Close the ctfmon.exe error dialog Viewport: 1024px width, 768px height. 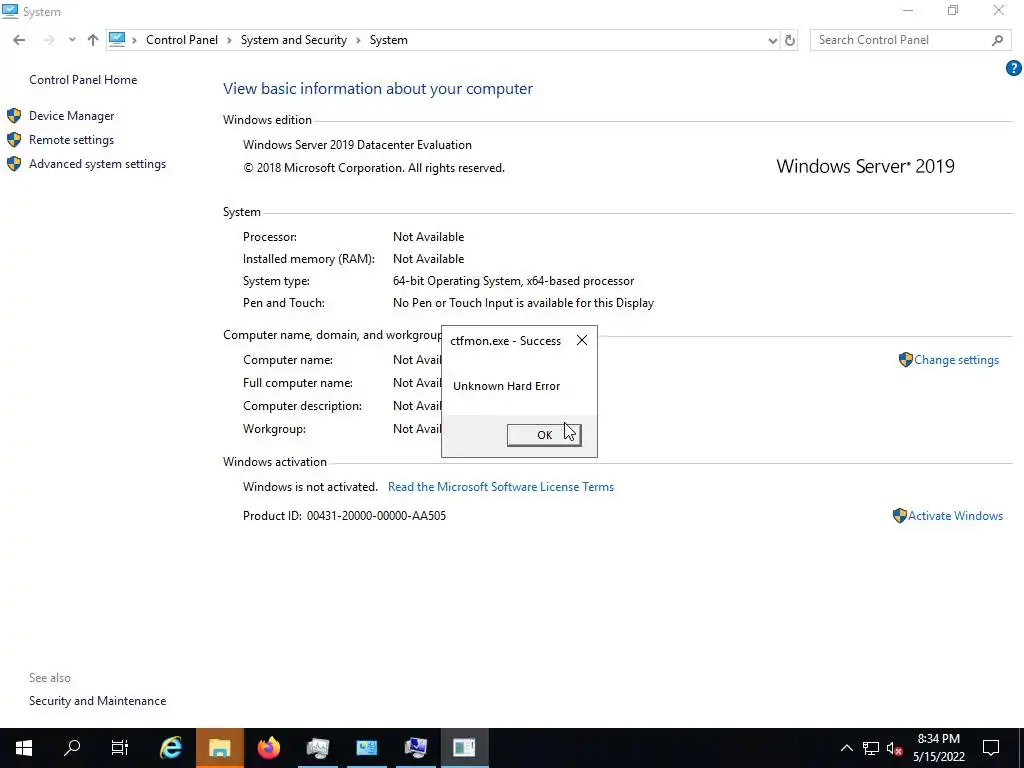point(582,340)
